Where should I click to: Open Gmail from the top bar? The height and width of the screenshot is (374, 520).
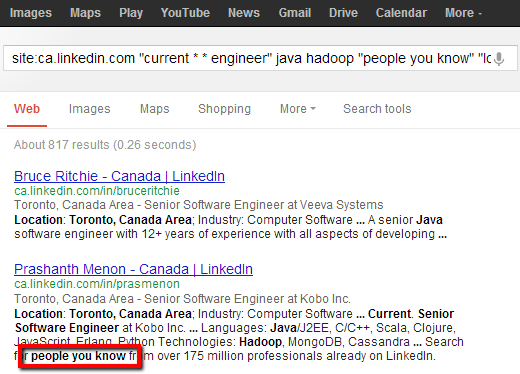coord(295,13)
